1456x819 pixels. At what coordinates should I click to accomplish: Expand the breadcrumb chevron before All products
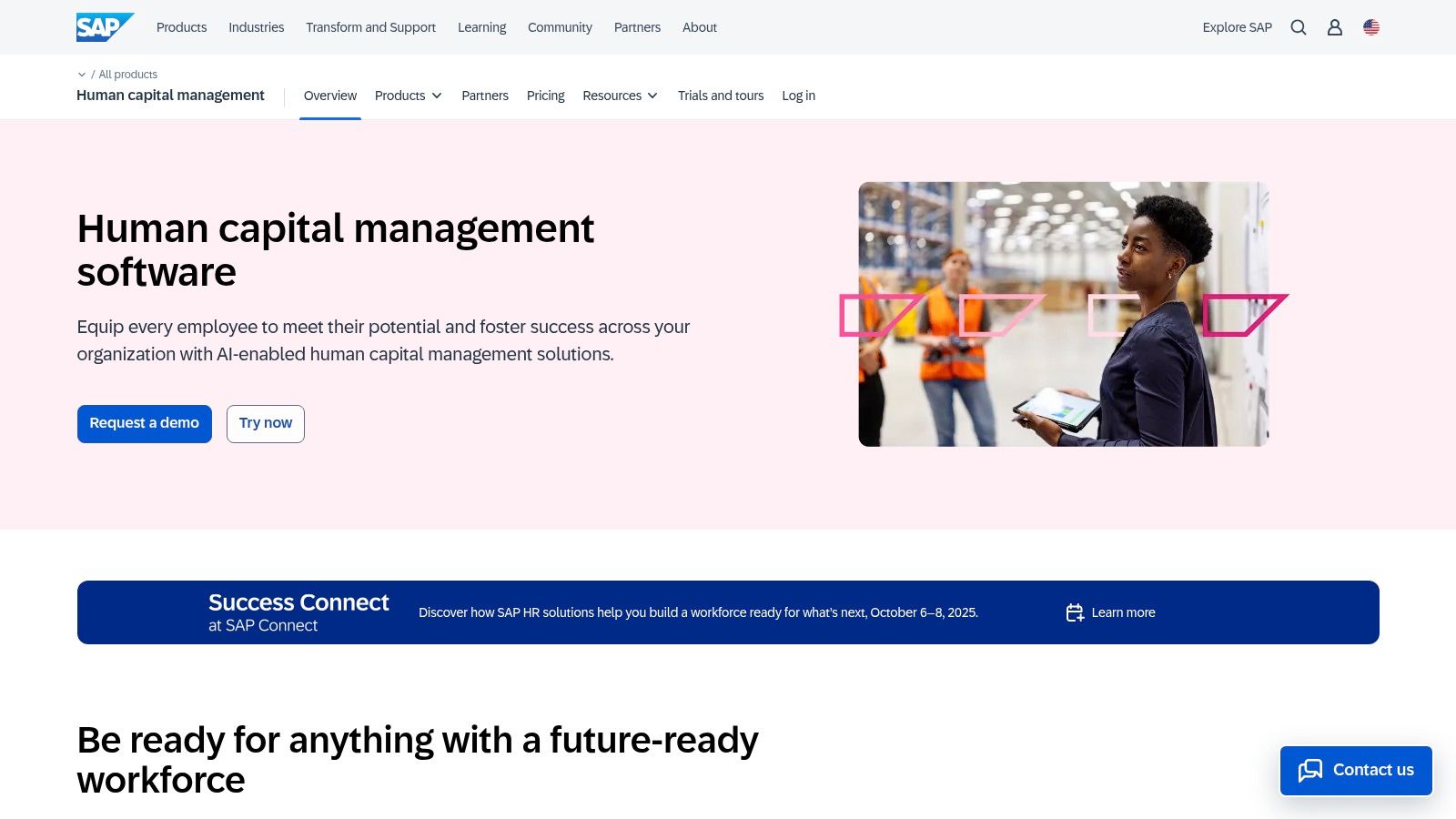[82, 75]
